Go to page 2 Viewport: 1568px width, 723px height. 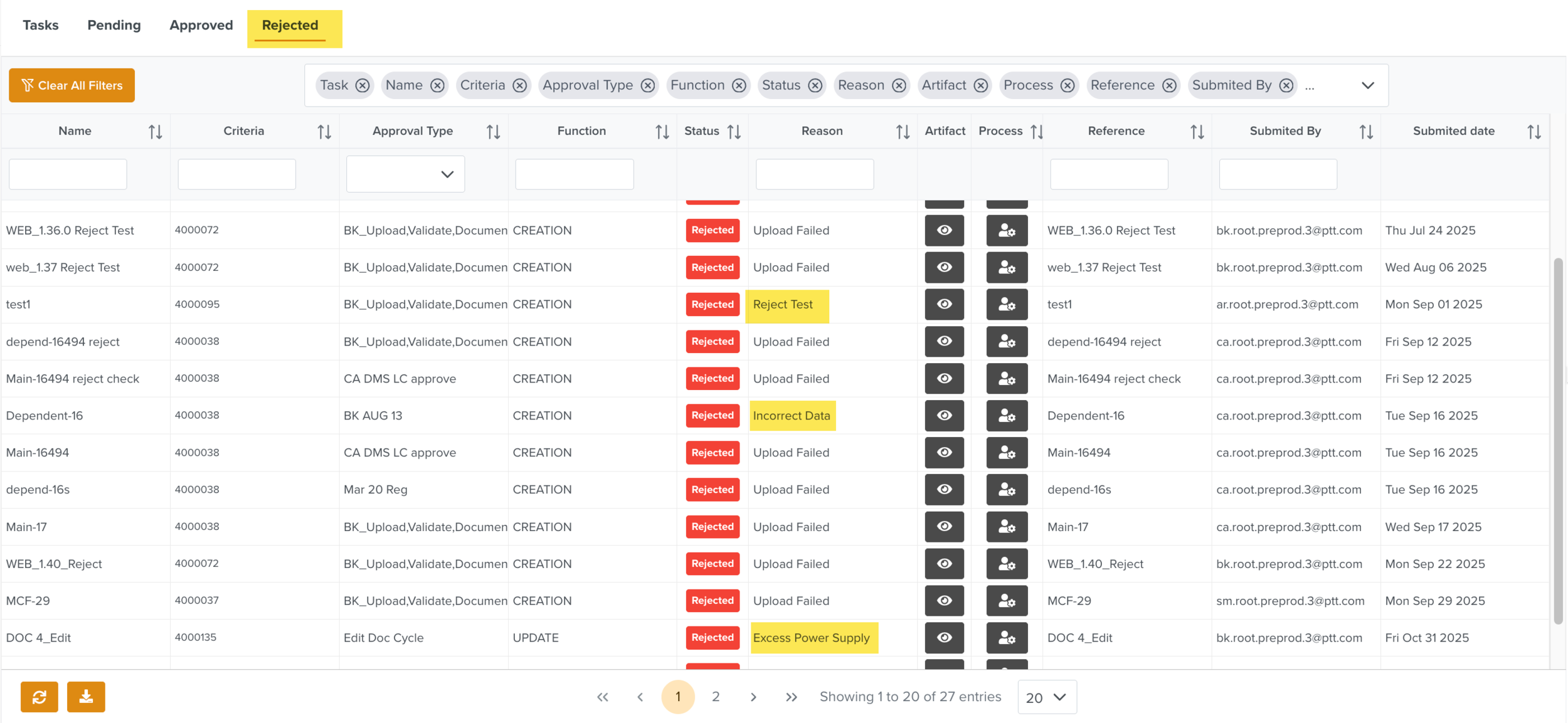[x=716, y=697]
